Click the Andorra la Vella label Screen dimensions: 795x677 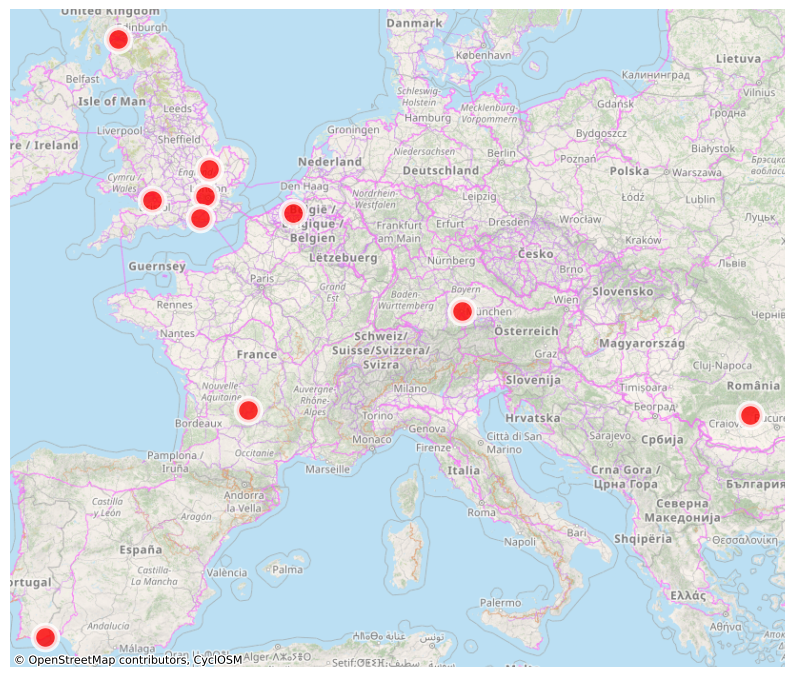coord(244,502)
